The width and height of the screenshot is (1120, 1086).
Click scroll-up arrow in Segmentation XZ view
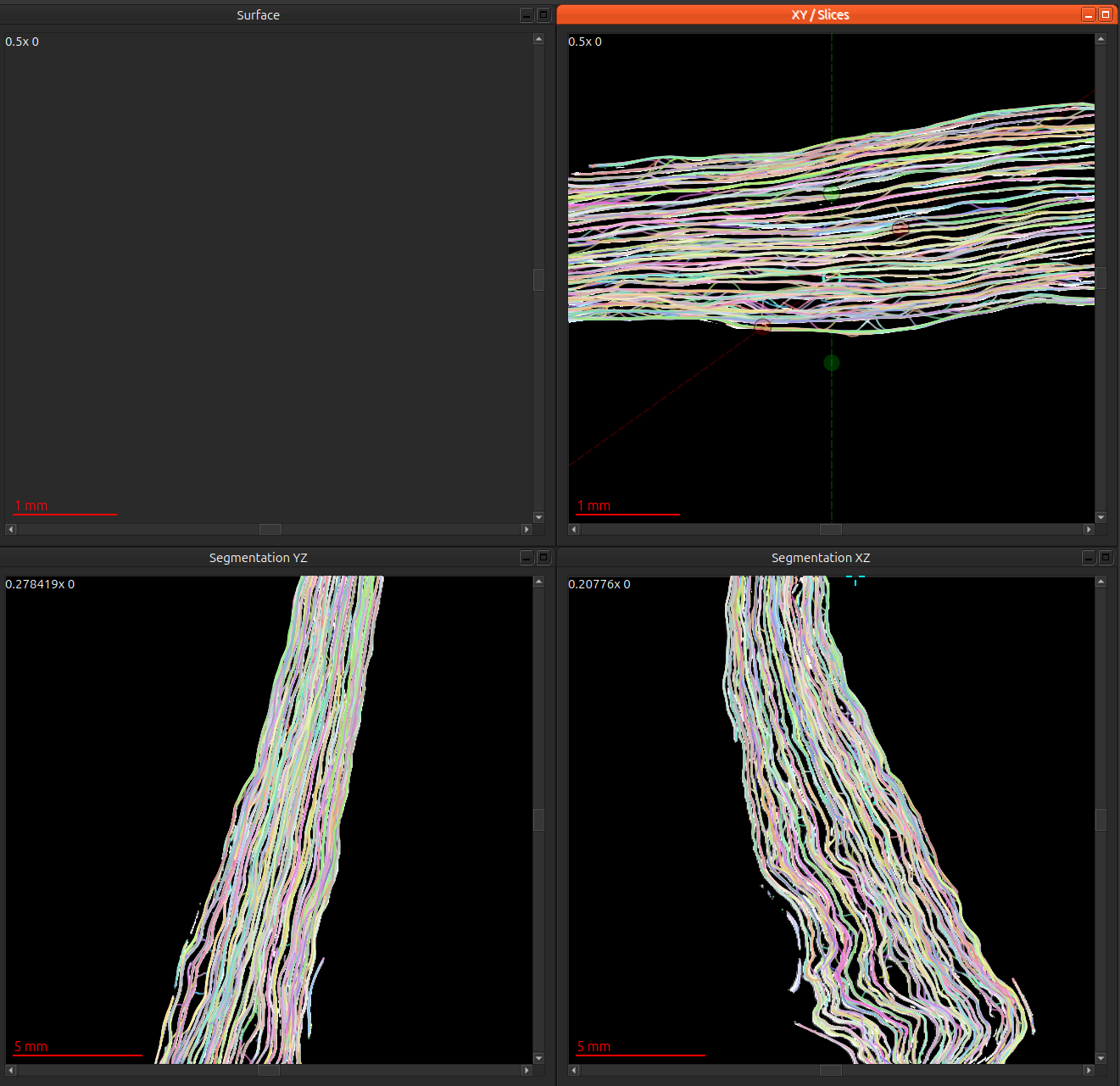coord(1100,582)
